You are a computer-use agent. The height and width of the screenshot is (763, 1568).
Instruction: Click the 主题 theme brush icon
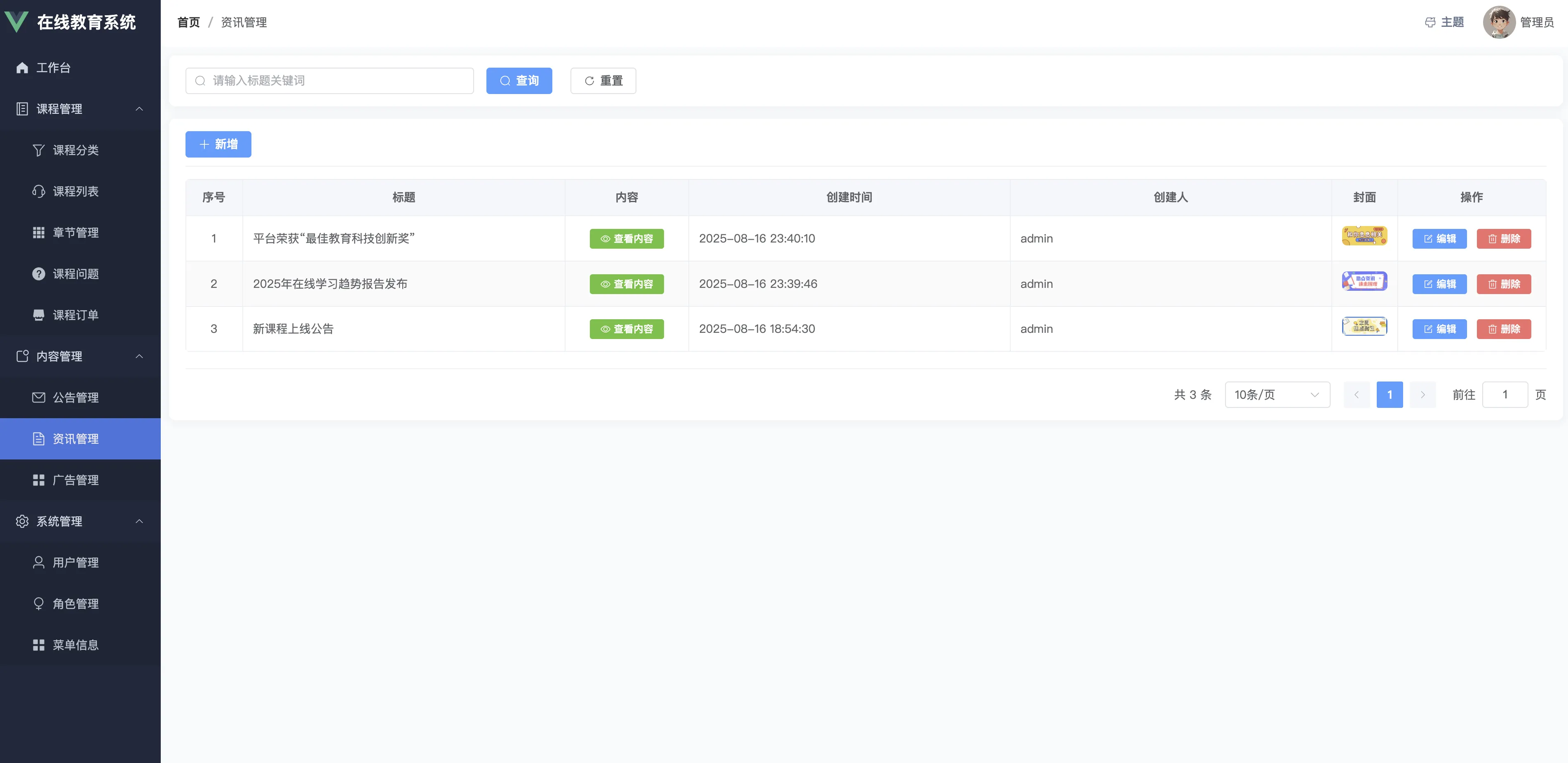click(x=1430, y=23)
